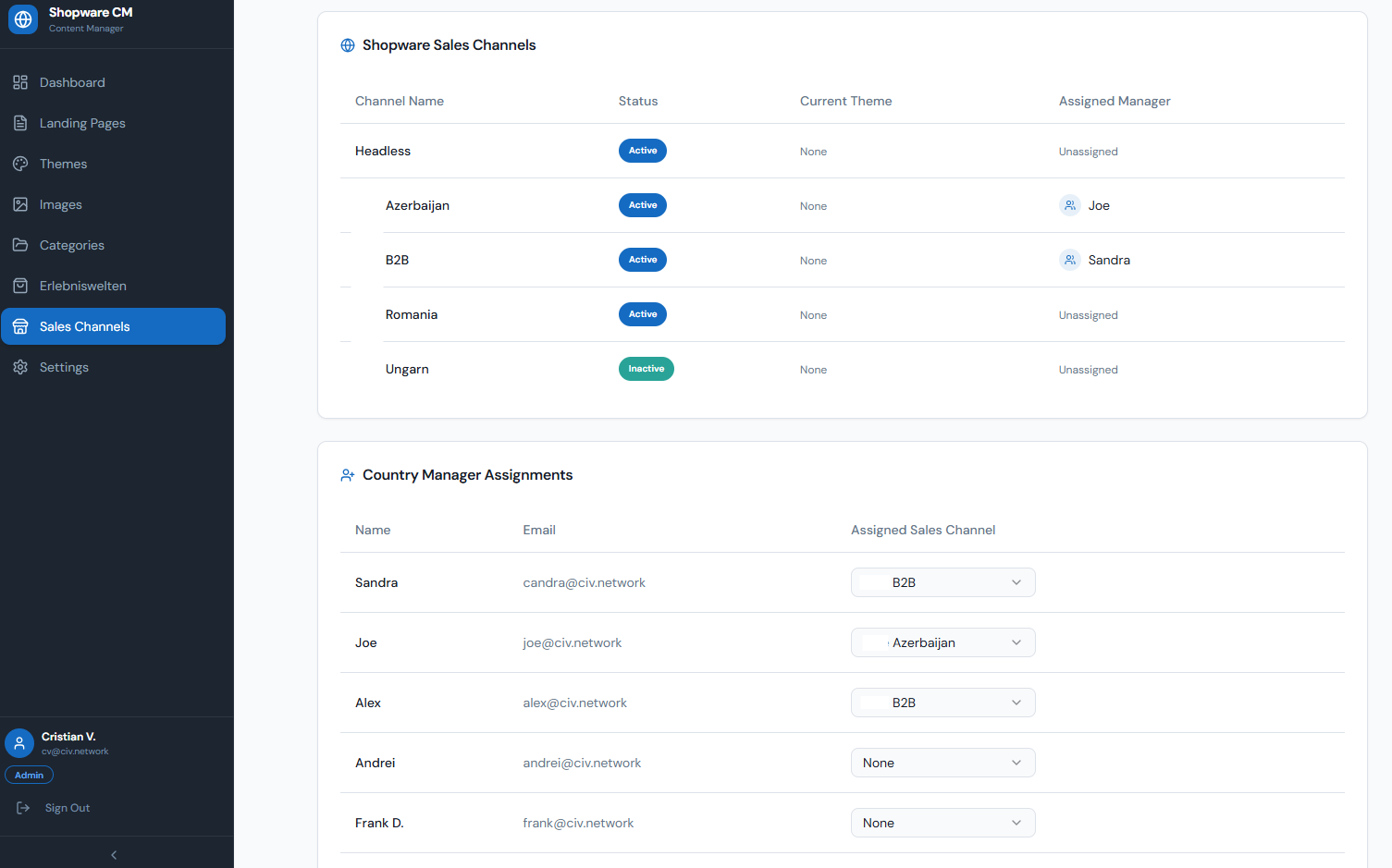Navigate to Images
The width and height of the screenshot is (1392, 868).
(x=113, y=204)
